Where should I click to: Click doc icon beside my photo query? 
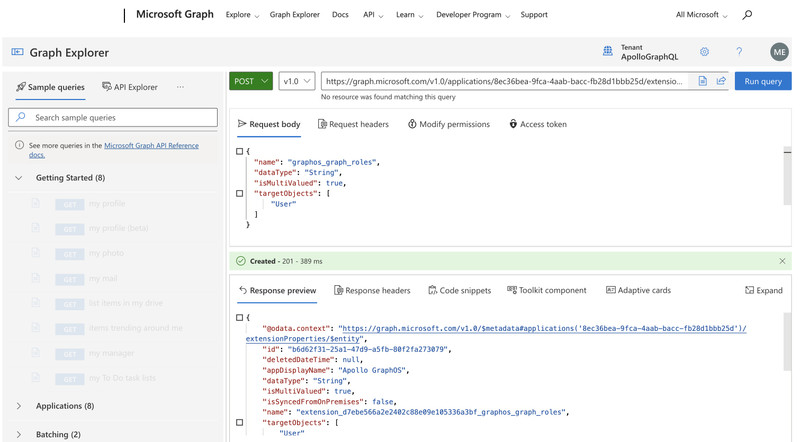pyautogui.click(x=36, y=253)
